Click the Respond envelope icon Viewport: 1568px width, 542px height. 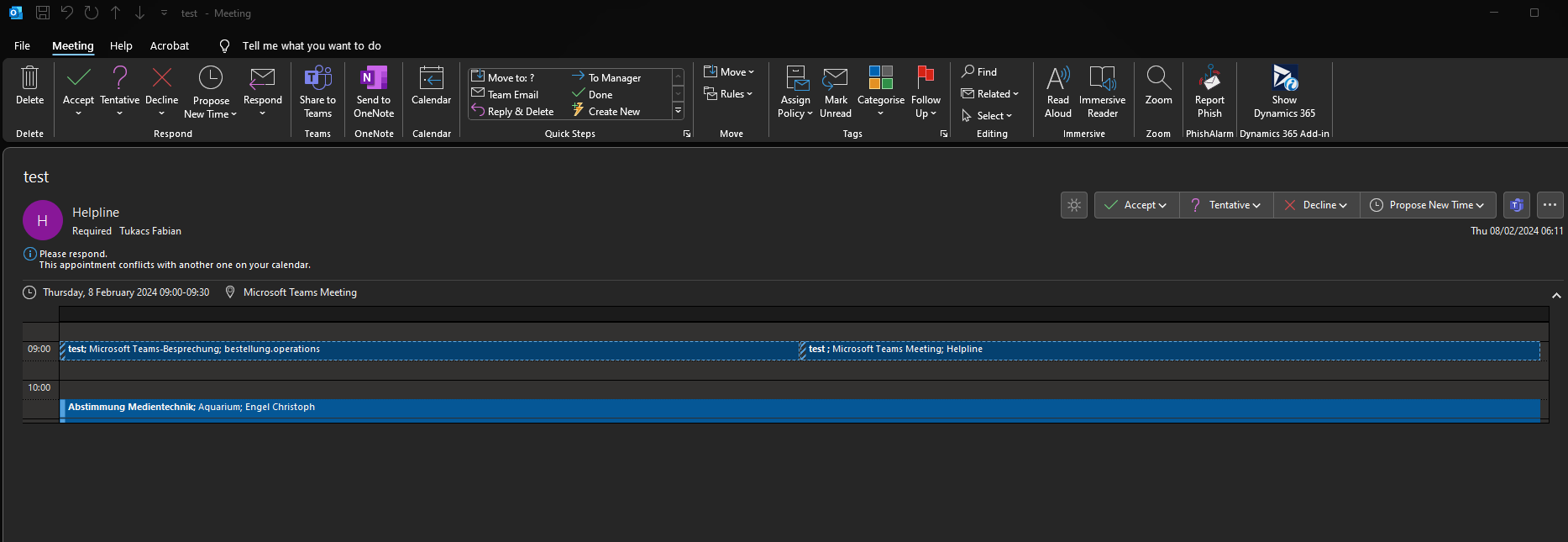263,78
